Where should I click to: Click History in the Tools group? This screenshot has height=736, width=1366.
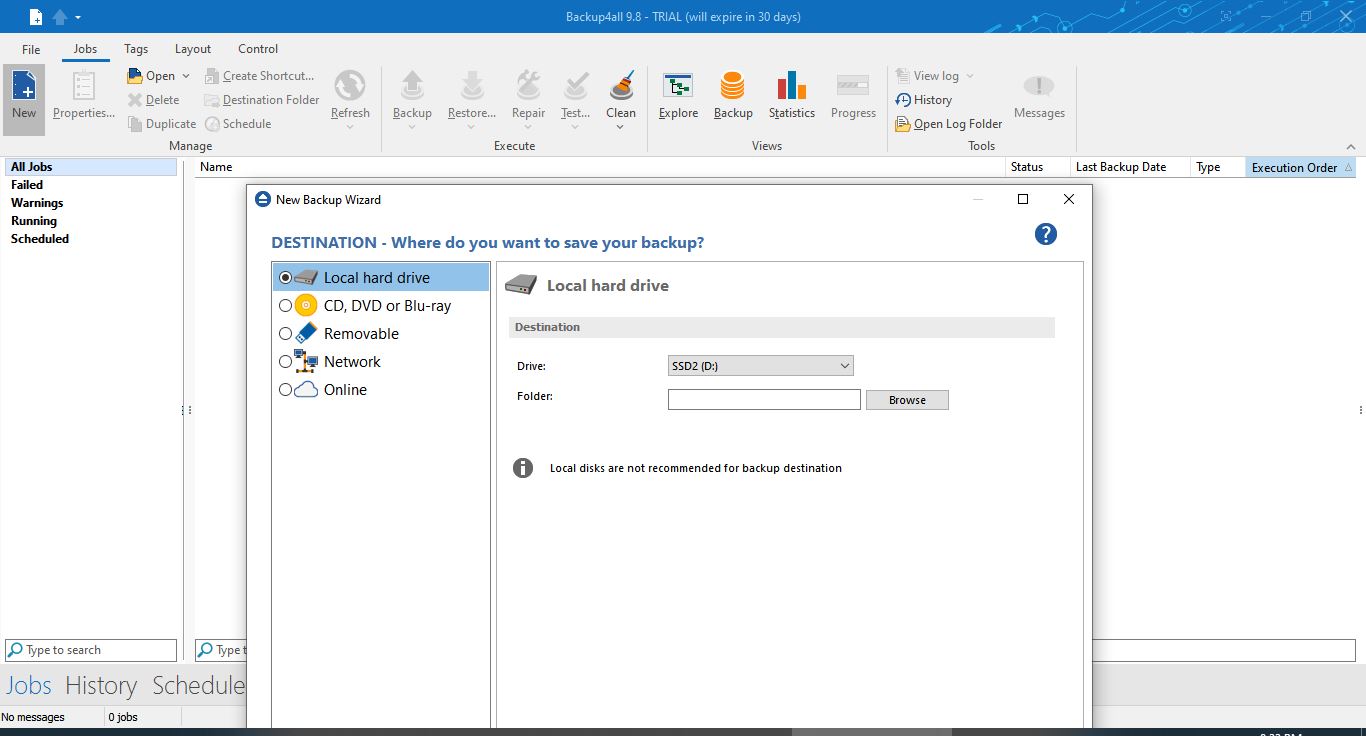click(924, 100)
